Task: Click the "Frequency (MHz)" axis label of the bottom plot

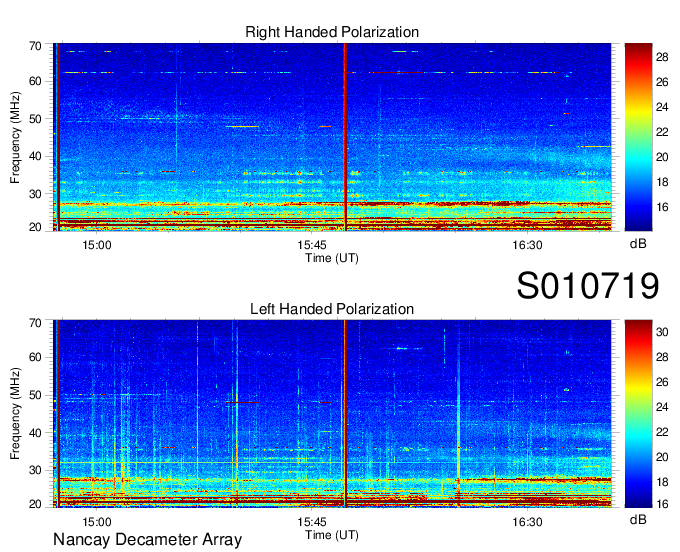Action: (15, 414)
